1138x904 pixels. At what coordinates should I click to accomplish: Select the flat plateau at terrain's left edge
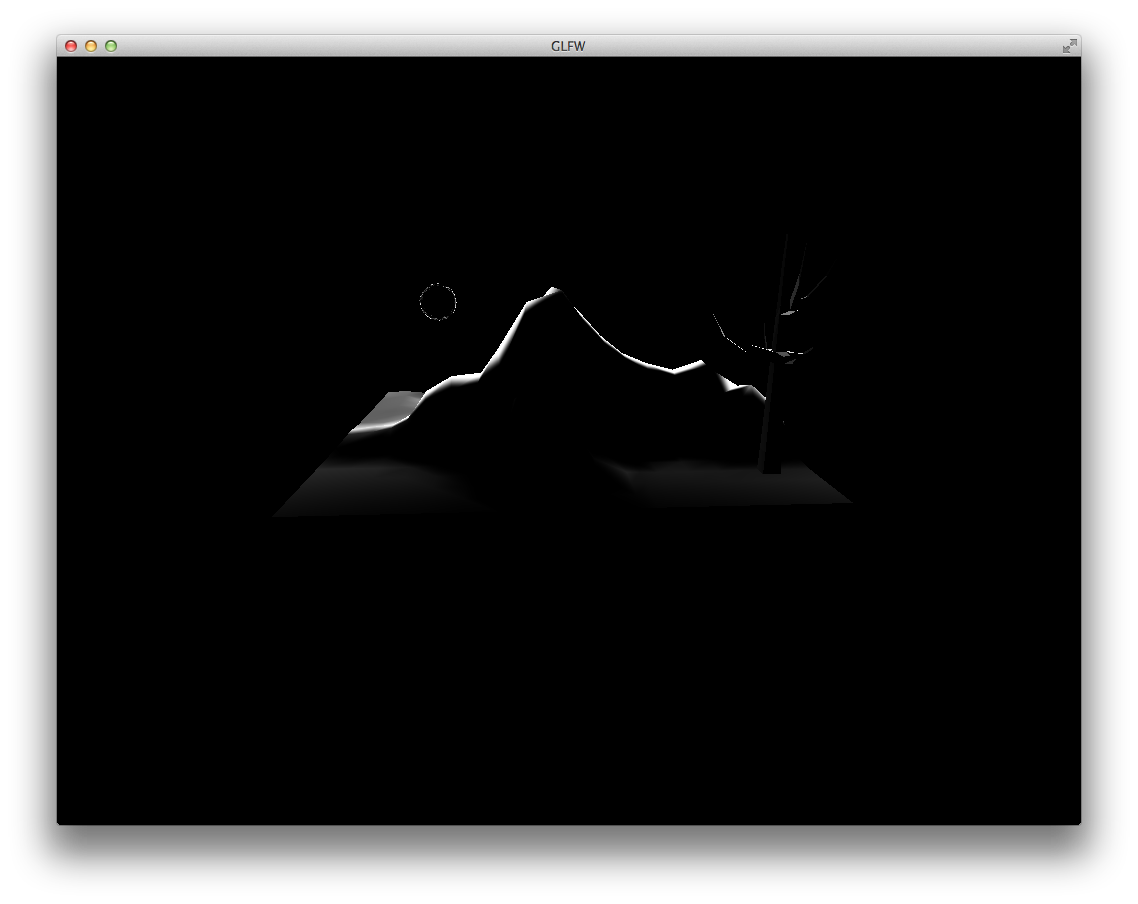391,405
